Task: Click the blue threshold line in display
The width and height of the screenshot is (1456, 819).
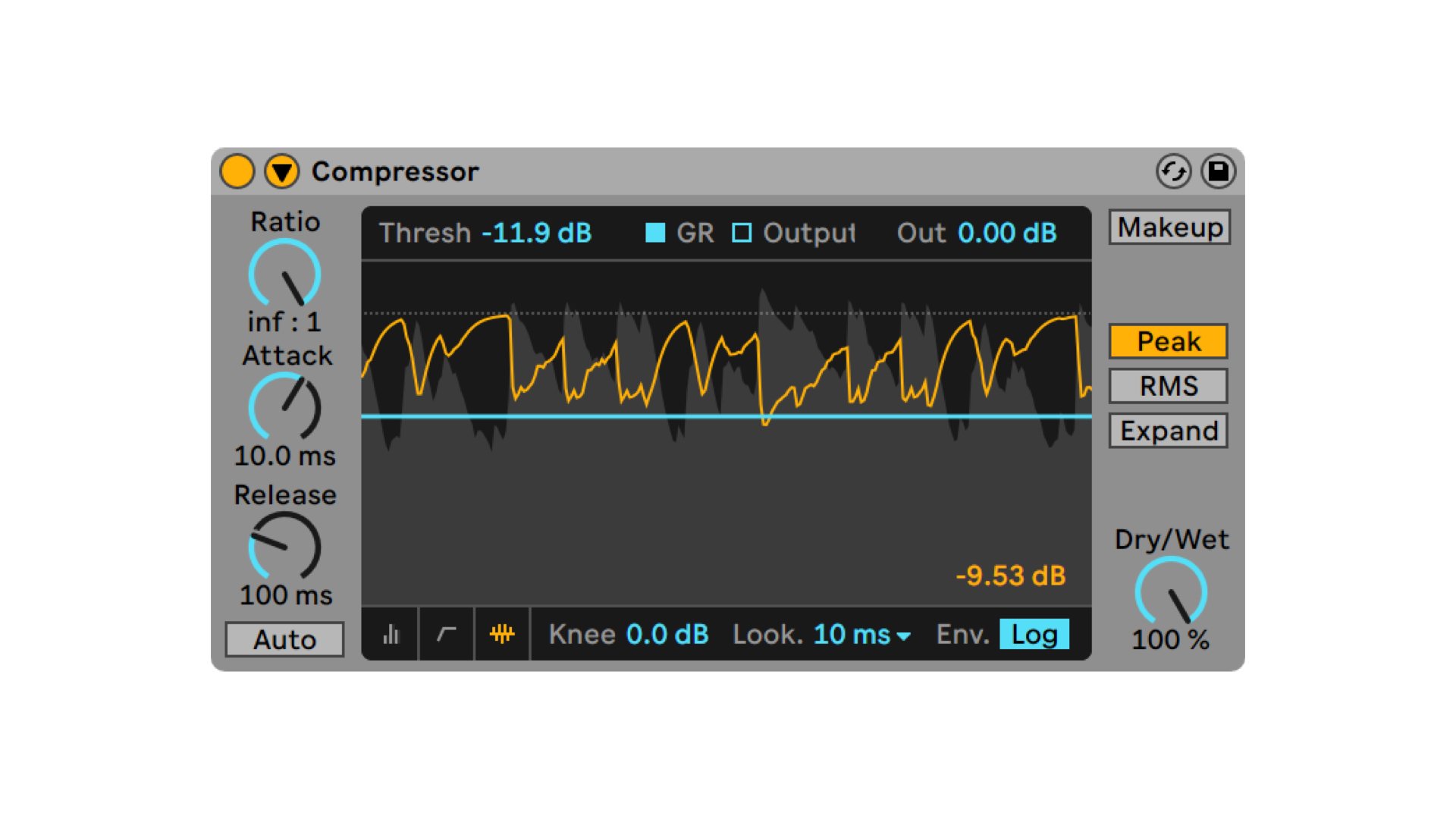Action: pos(726,416)
